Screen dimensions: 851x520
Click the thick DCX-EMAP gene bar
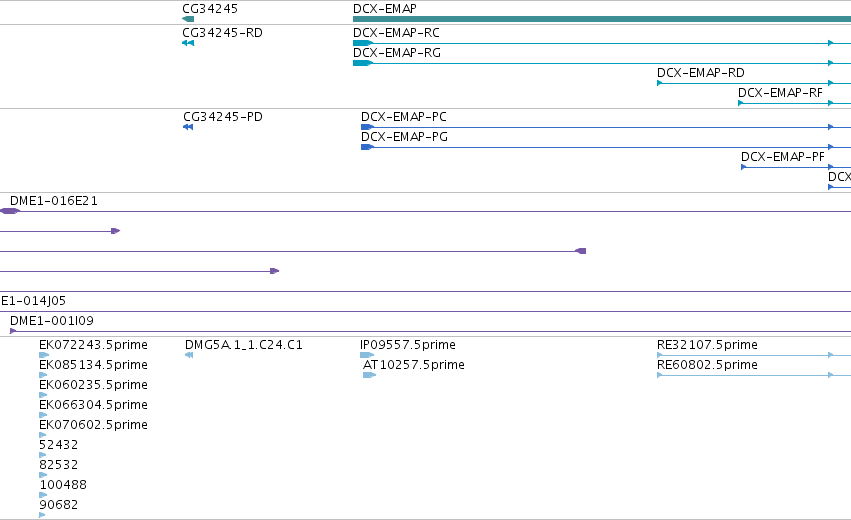click(x=602, y=19)
